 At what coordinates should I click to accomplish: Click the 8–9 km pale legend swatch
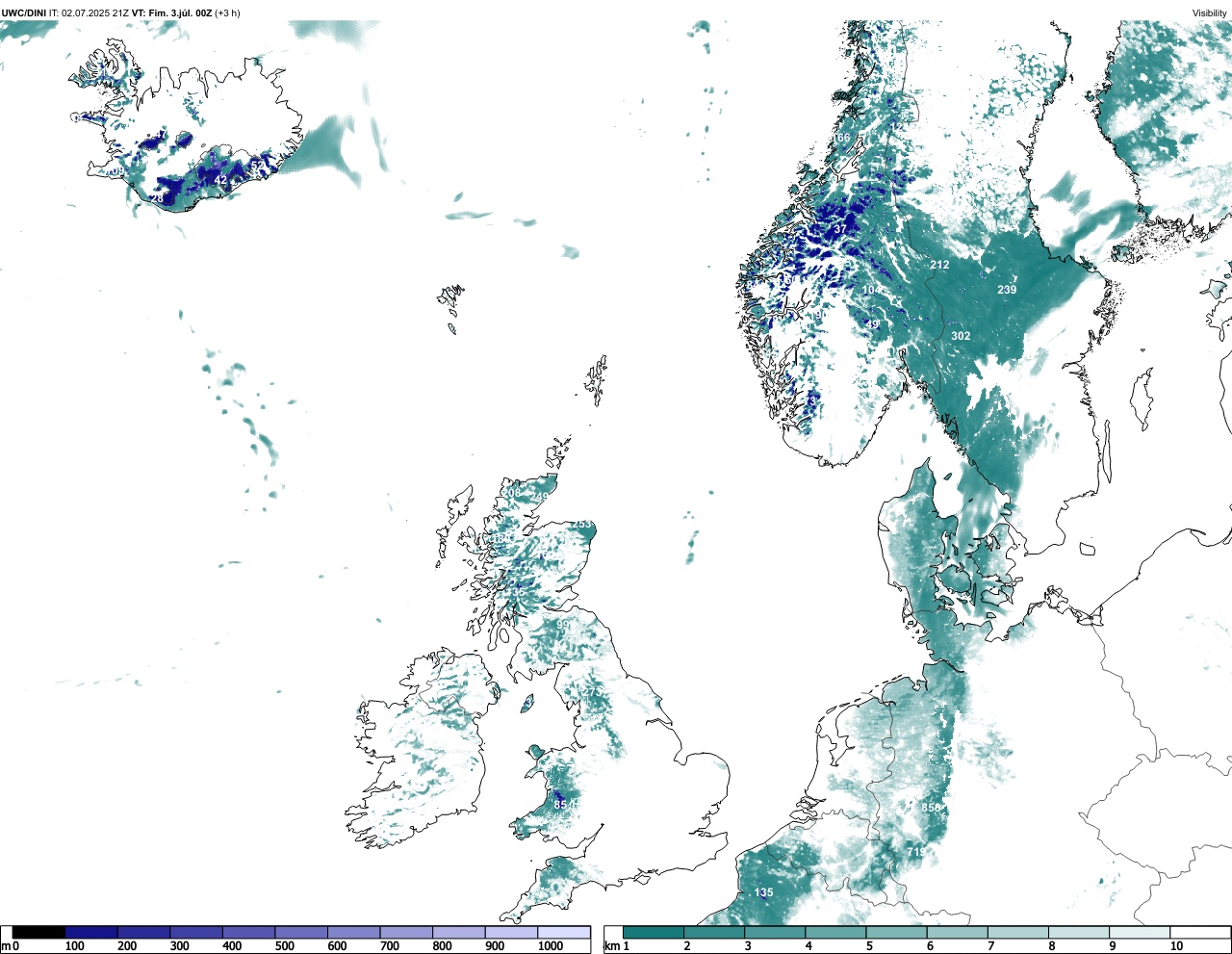click(1078, 932)
